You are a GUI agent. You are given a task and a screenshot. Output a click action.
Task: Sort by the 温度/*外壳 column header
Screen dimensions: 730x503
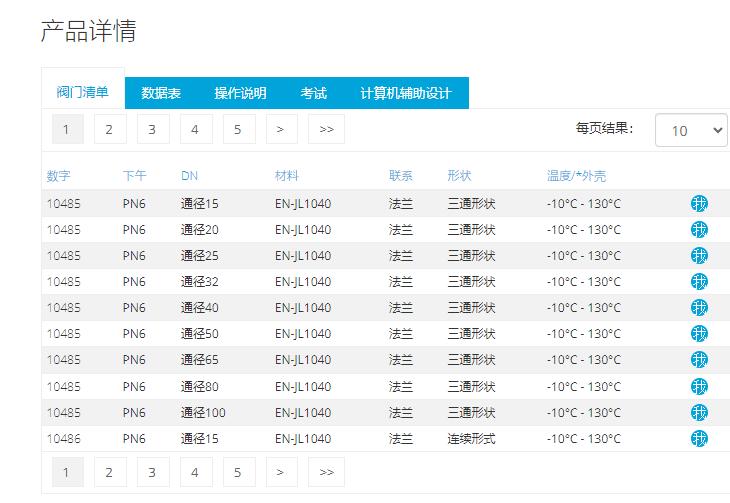(576, 176)
